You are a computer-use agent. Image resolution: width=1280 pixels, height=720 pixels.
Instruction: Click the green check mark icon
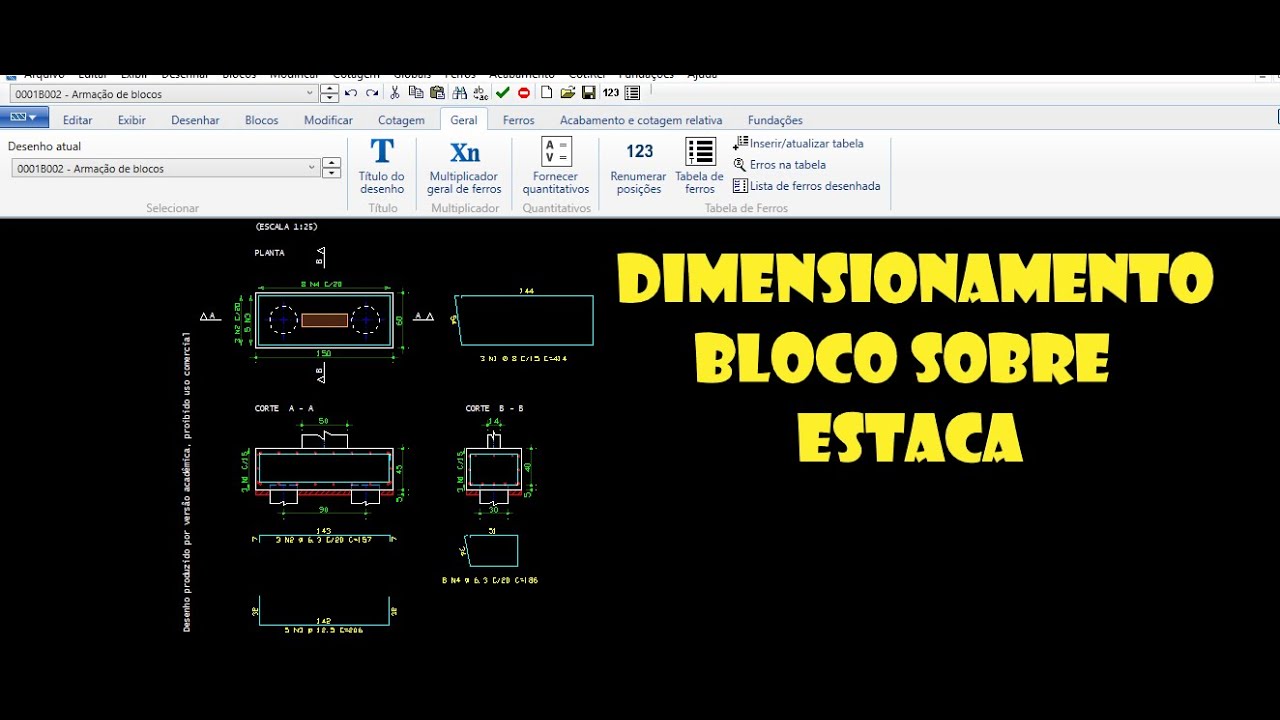[502, 93]
